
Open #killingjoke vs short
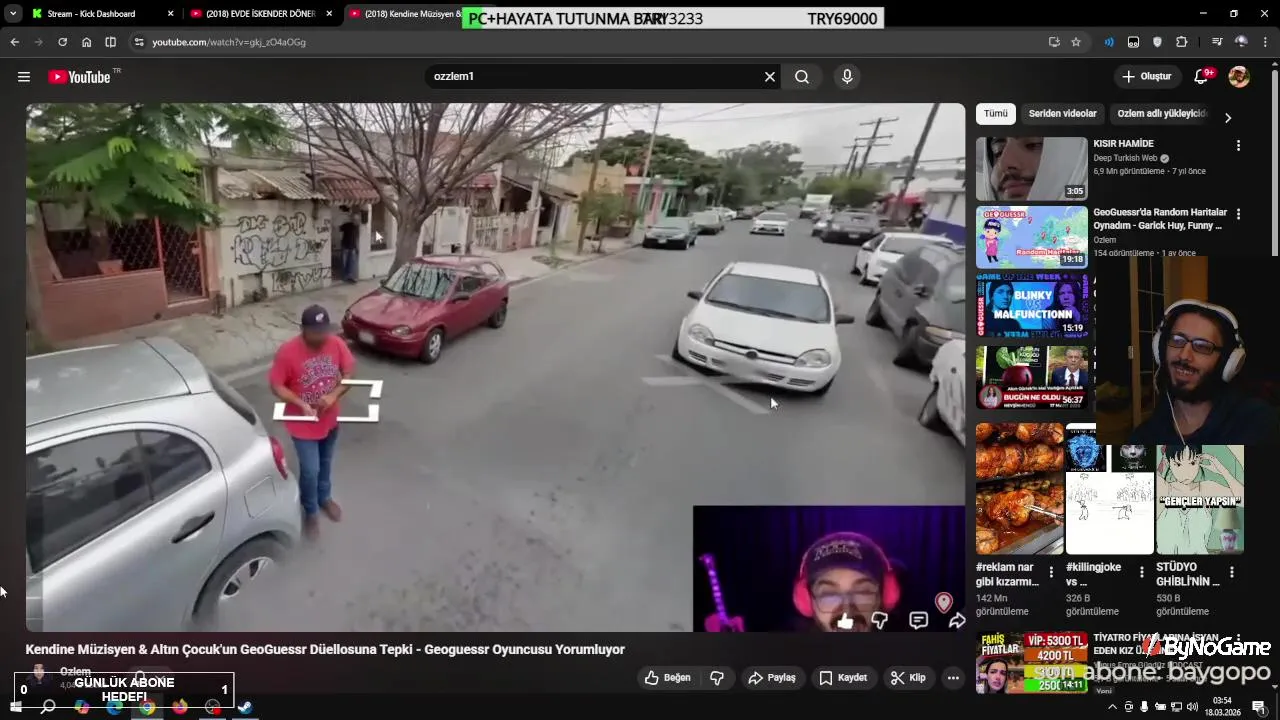(x=1109, y=488)
